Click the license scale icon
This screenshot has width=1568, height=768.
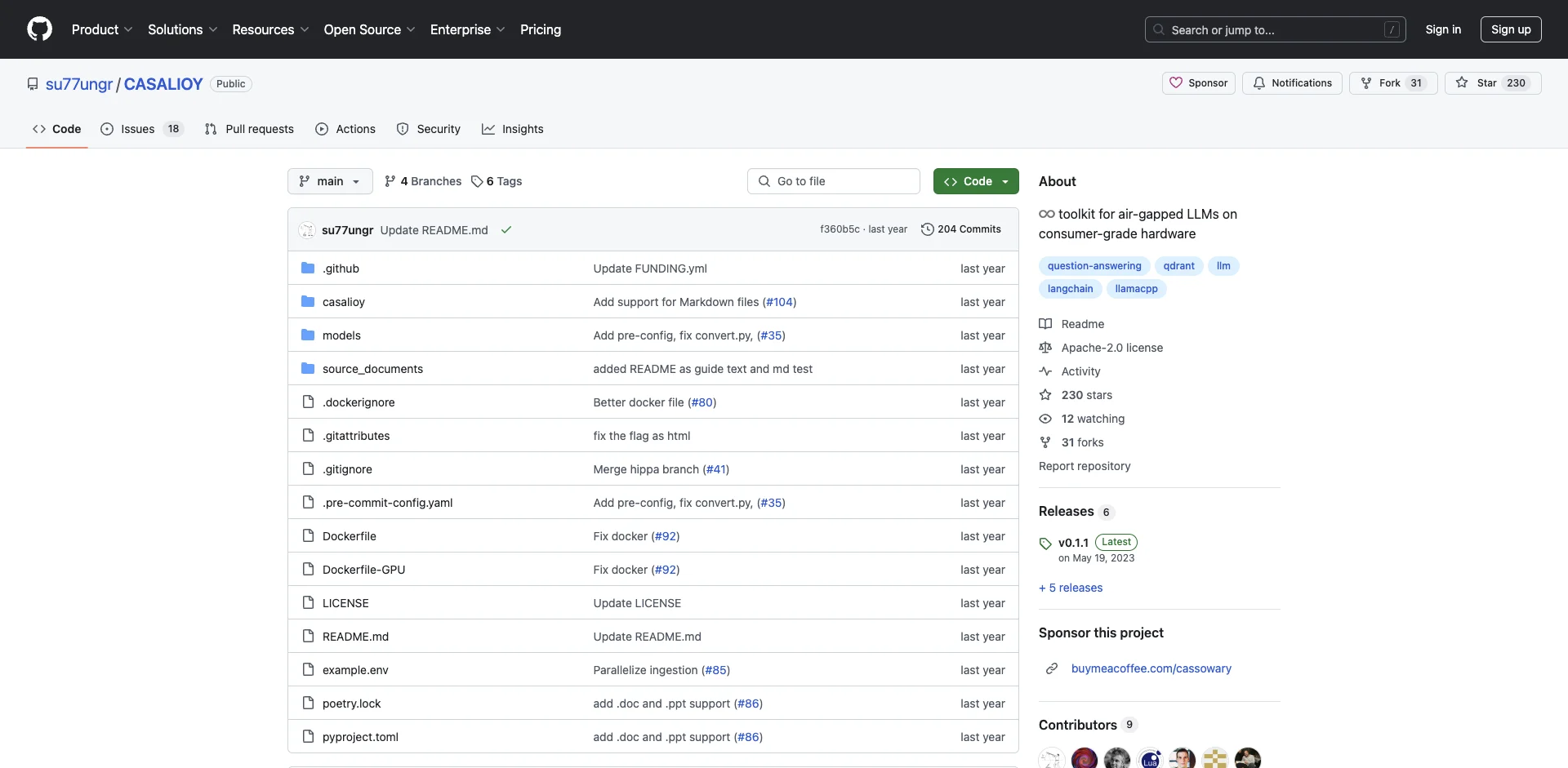[x=1045, y=348]
